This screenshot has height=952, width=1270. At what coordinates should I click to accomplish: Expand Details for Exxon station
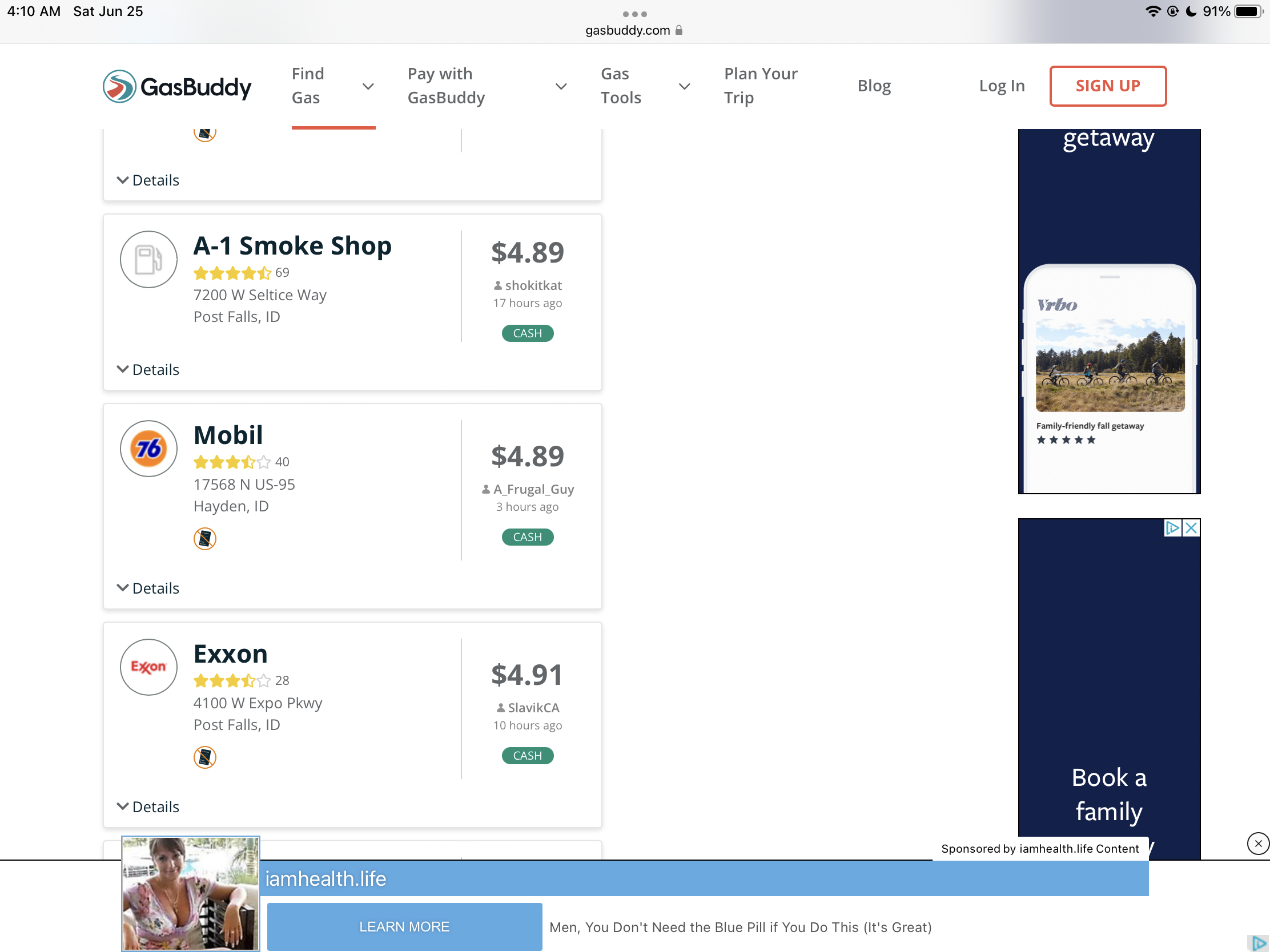coord(148,807)
